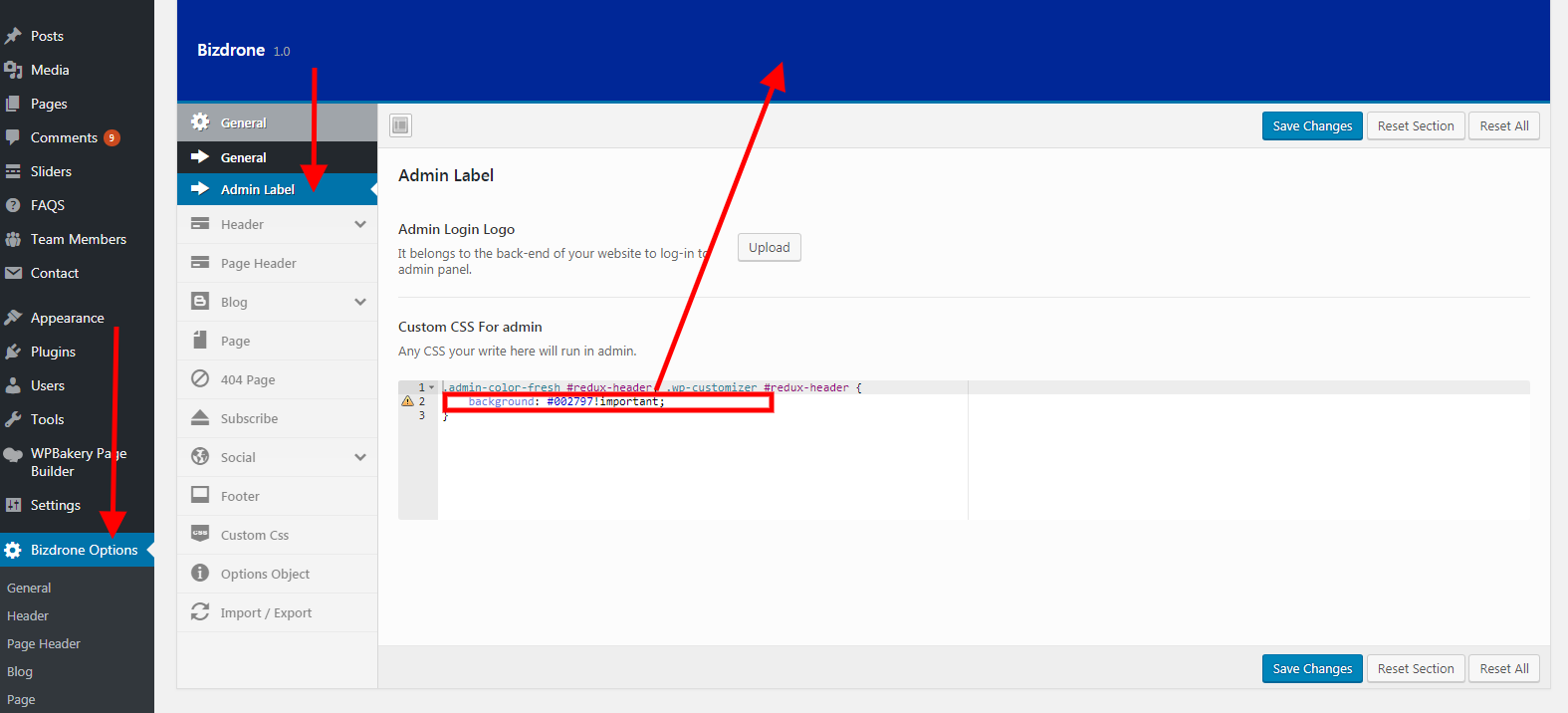Image resolution: width=1568 pixels, height=713 pixels.
Task: Open the General submenu link under Bizdrone Options
Action: coord(29,588)
